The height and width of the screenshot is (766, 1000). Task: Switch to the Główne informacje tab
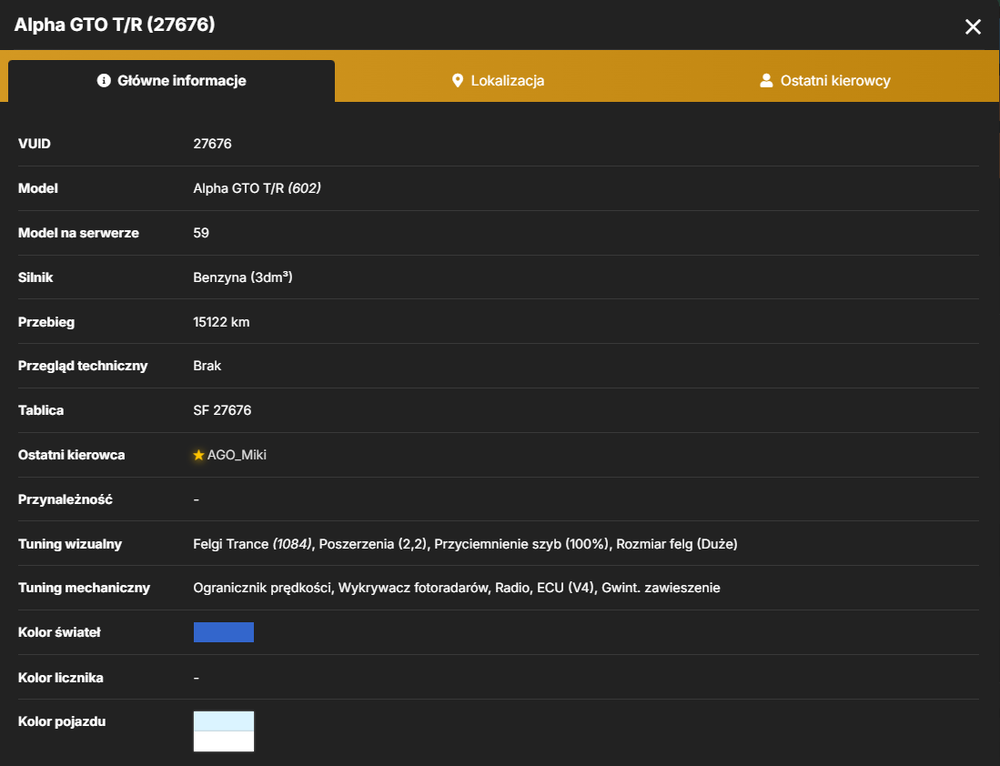point(172,81)
